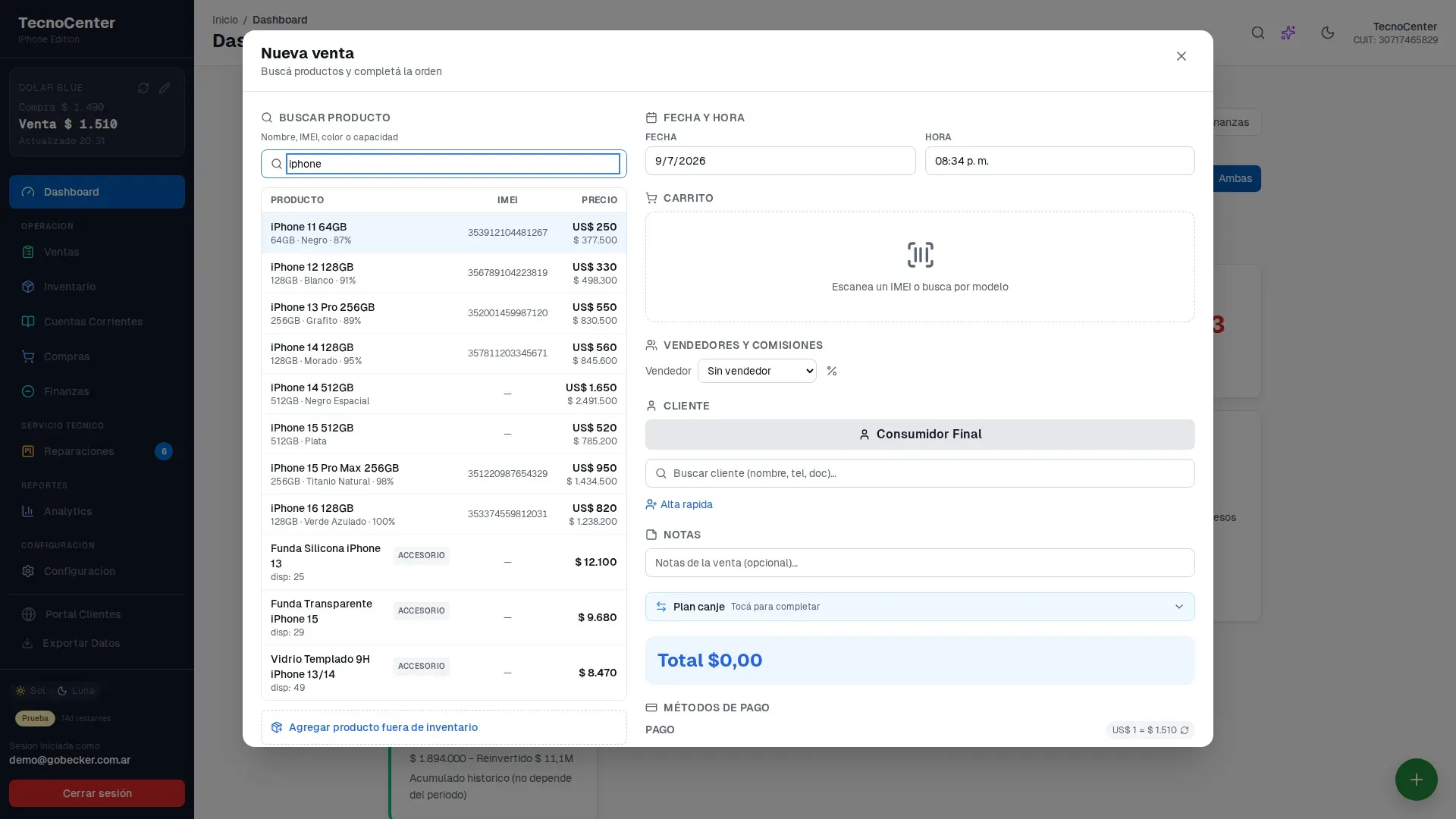1456x819 pixels.
Task: Click the Buscar cliente search field
Action: pyautogui.click(x=920, y=473)
